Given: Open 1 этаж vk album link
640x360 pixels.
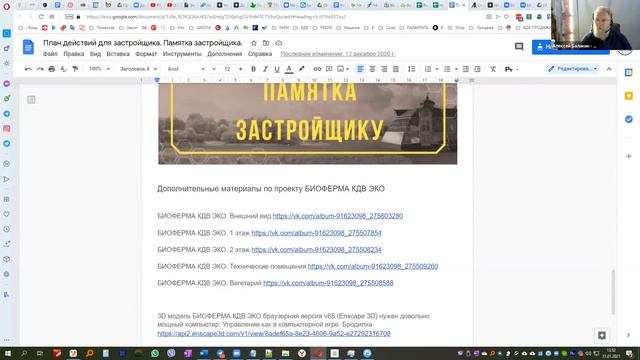Looking at the screenshot, I should point(316,233).
